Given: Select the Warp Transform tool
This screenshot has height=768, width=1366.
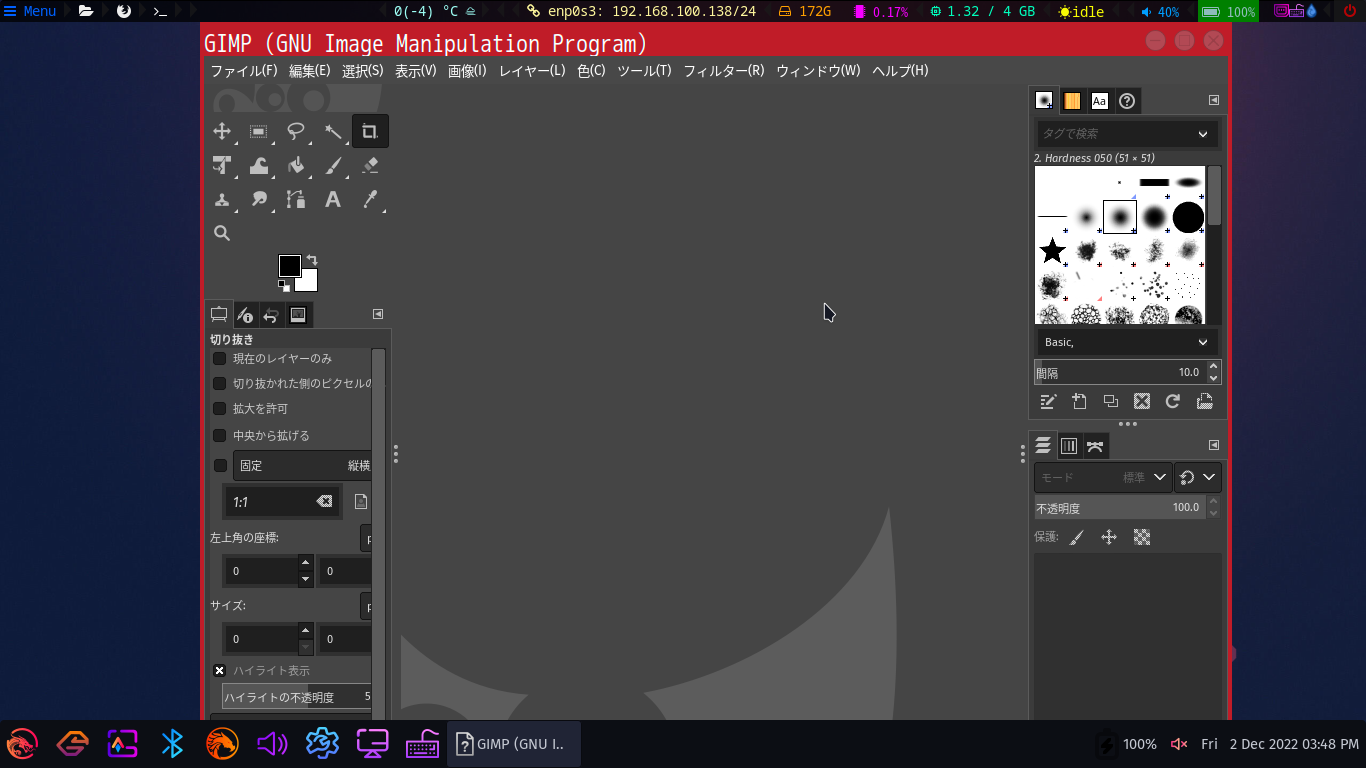Looking at the screenshot, I should point(259,165).
